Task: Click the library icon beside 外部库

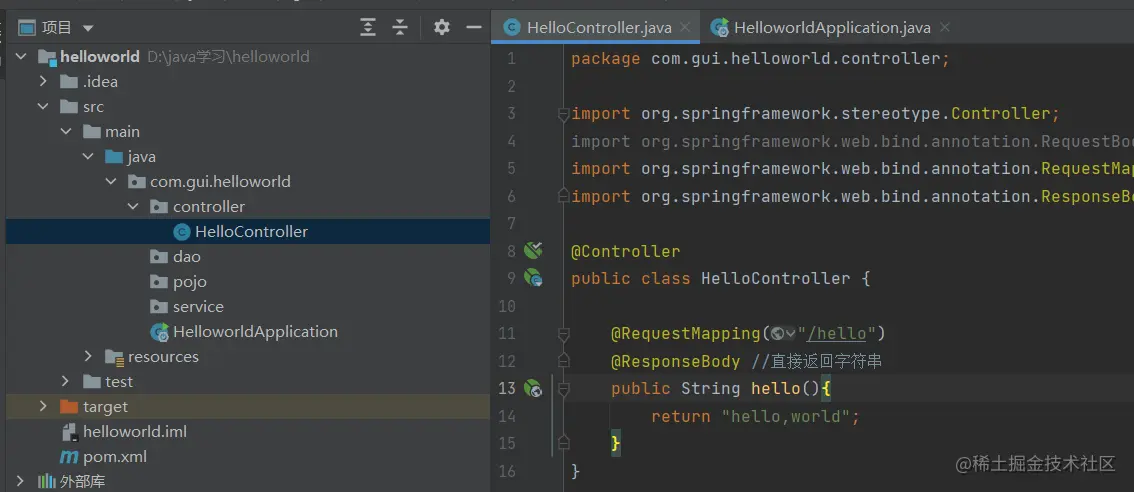Action: coord(46,481)
